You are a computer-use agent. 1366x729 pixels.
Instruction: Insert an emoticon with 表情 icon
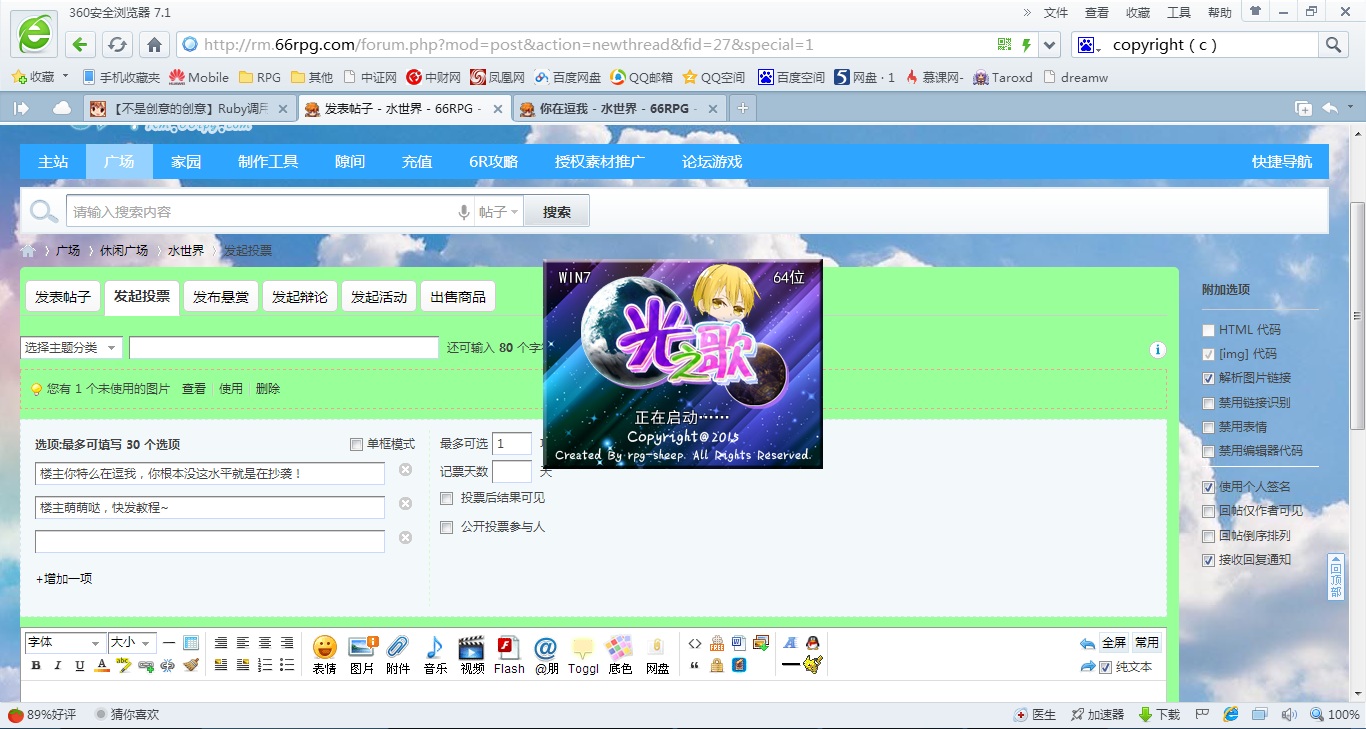[324, 654]
